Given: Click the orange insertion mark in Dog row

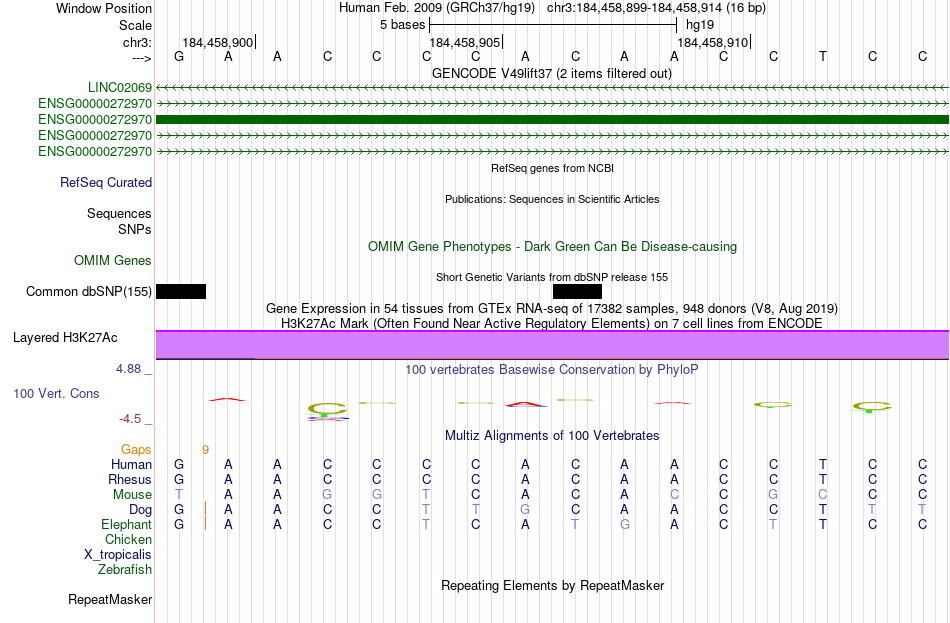Looking at the screenshot, I should pos(205,508).
